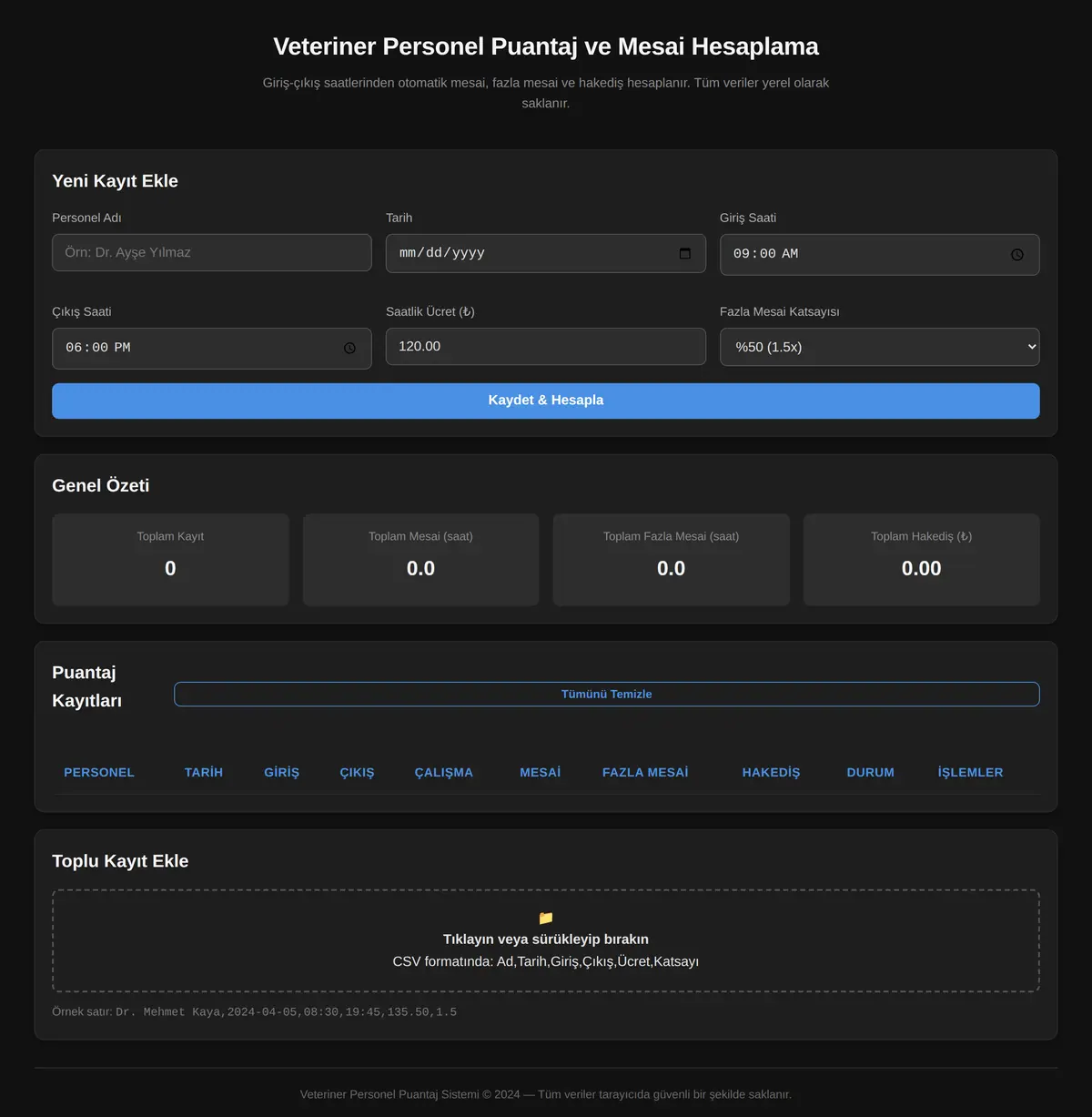Open the clock picker for Giriş Saati
The image size is (1092, 1117).
coord(1017,255)
